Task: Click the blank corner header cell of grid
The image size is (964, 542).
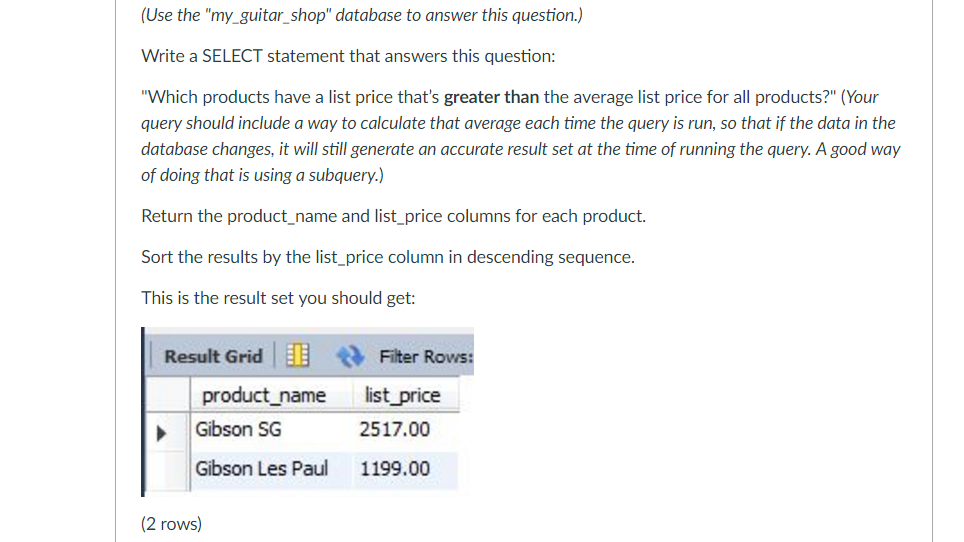Action: 167,395
